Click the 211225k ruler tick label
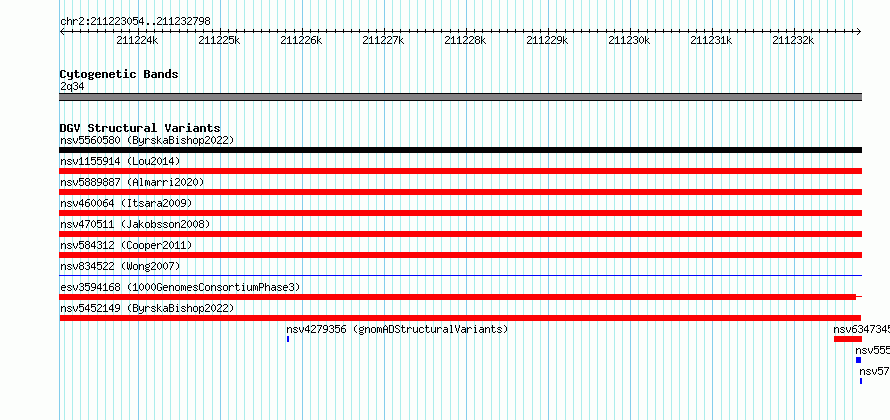The width and height of the screenshot is (890, 420). pyautogui.click(x=219, y=40)
